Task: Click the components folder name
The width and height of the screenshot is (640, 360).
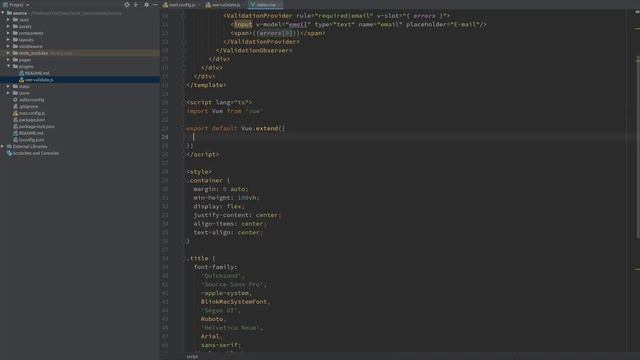Action: pyautogui.click(x=31, y=33)
